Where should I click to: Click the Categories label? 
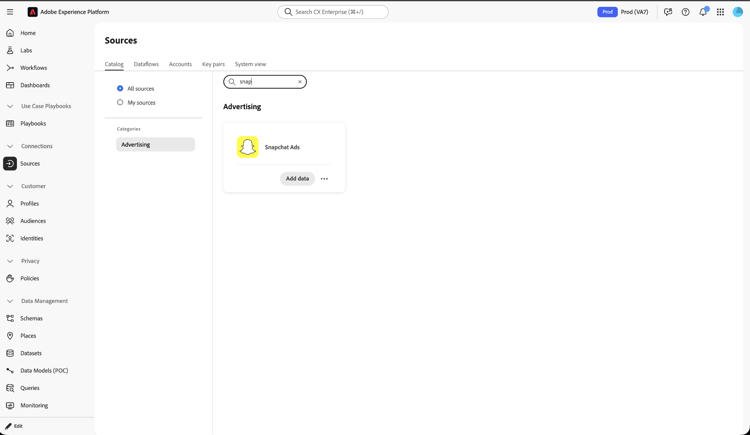point(129,129)
